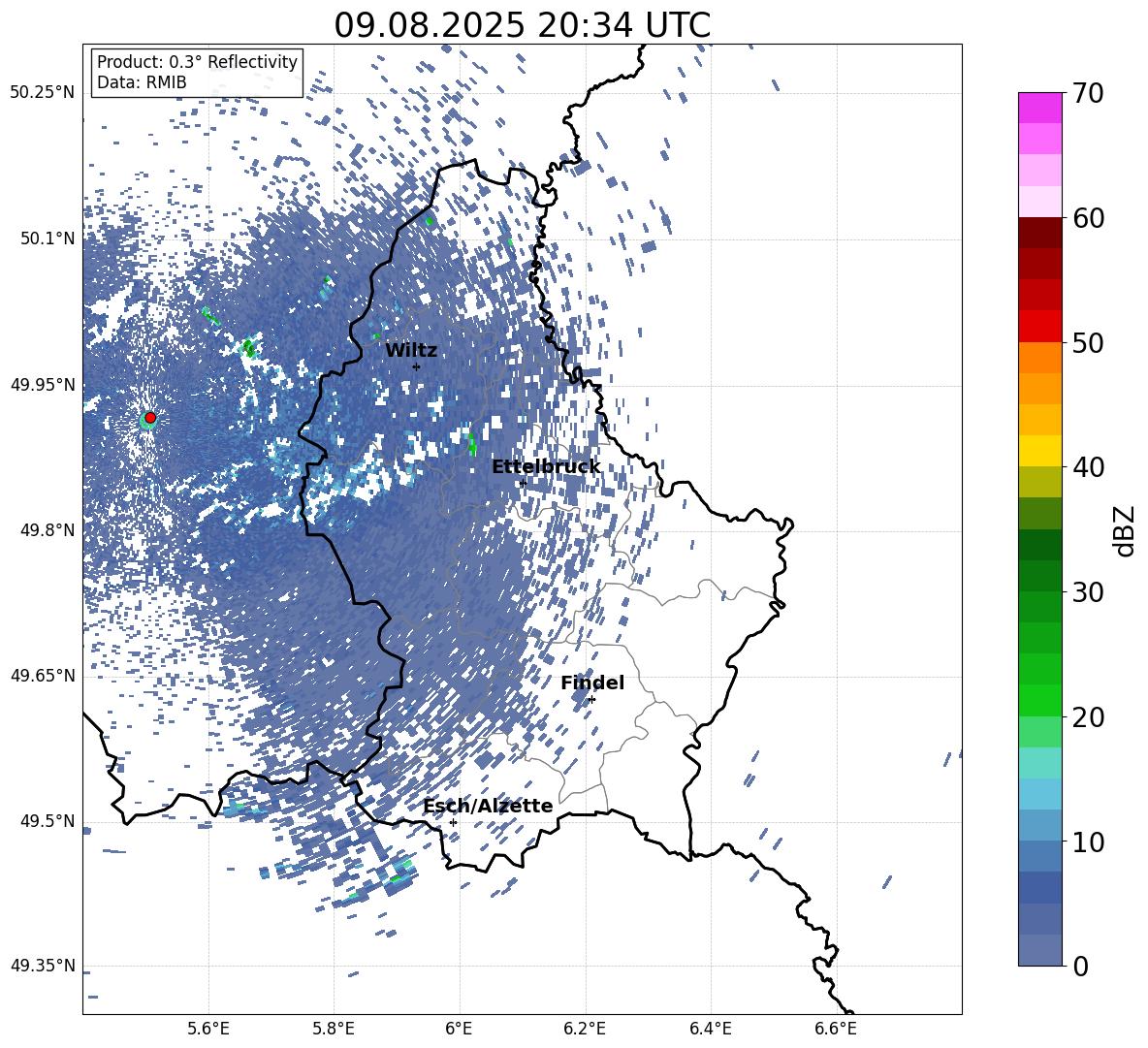Click the Esch/Alzette cross marker
The width and height of the screenshot is (1148, 1048).
pos(453,822)
